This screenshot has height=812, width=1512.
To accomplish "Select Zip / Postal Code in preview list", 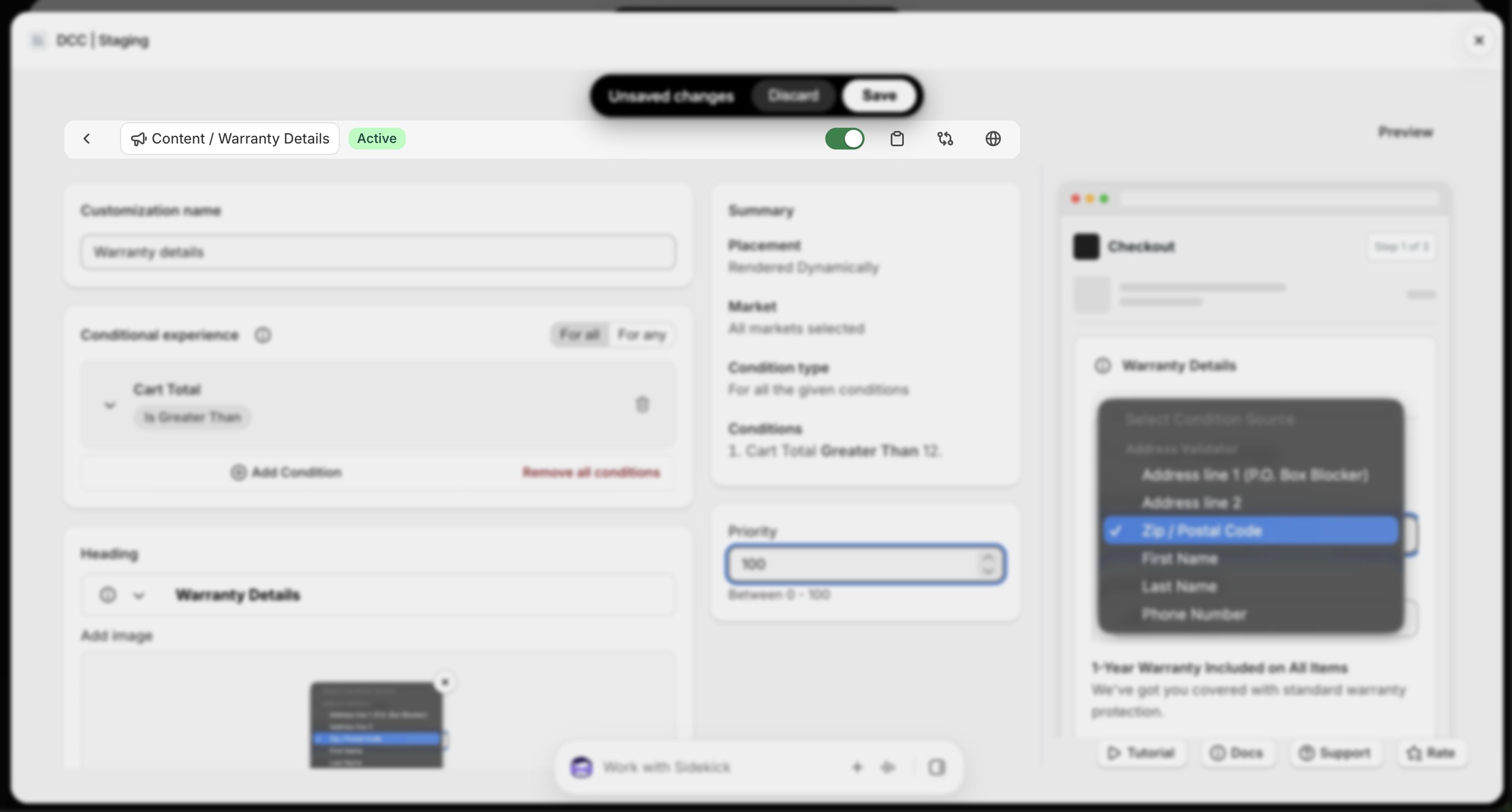I will [1251, 531].
